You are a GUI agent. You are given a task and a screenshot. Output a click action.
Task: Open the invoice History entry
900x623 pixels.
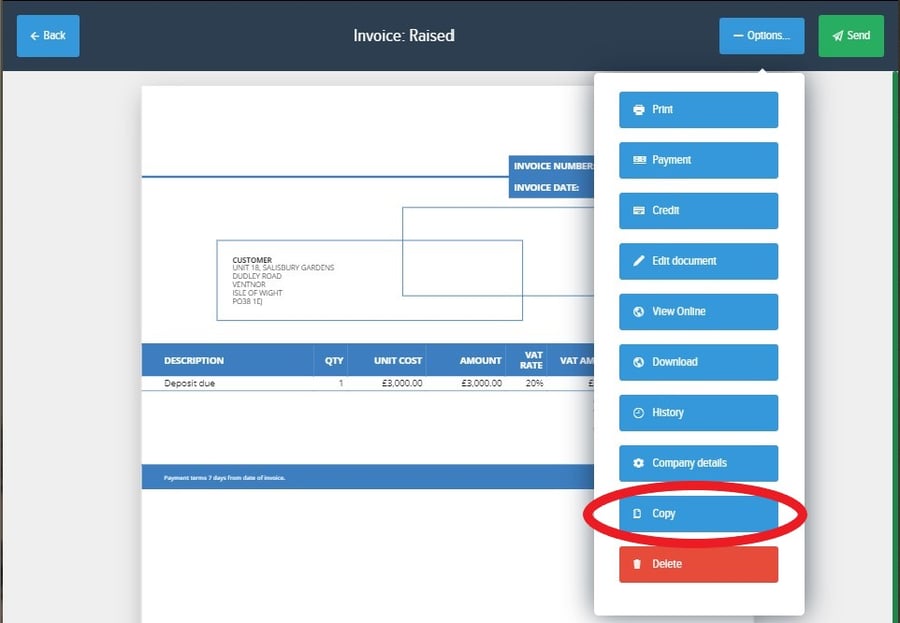coord(698,413)
